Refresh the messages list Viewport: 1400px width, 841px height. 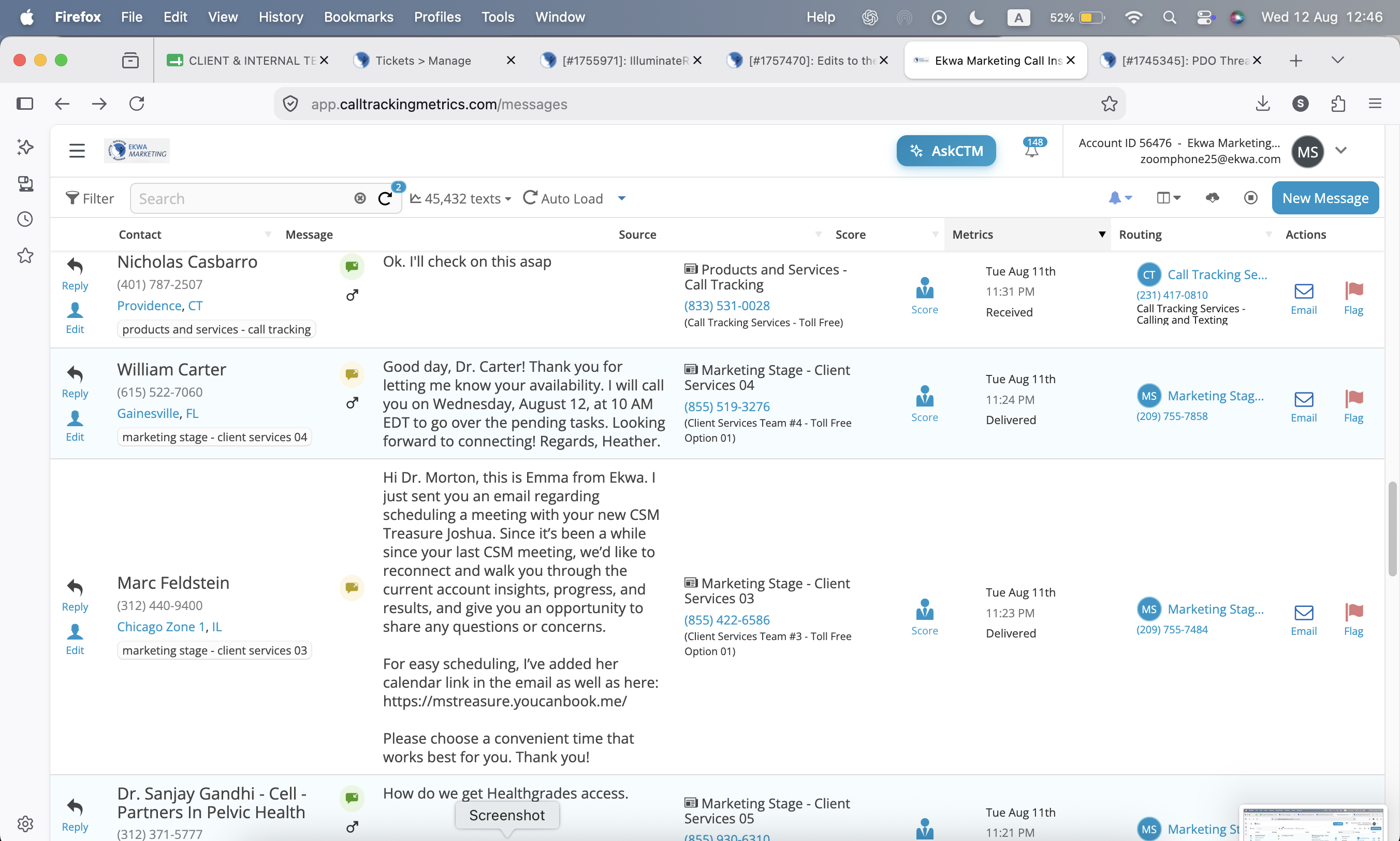(x=385, y=198)
